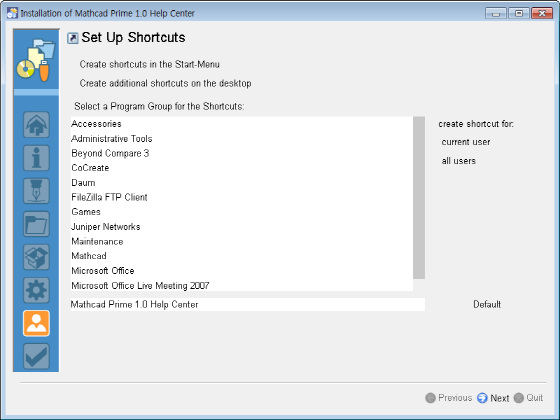
Task: Click the program group list scrollbar
Action: (x=419, y=198)
